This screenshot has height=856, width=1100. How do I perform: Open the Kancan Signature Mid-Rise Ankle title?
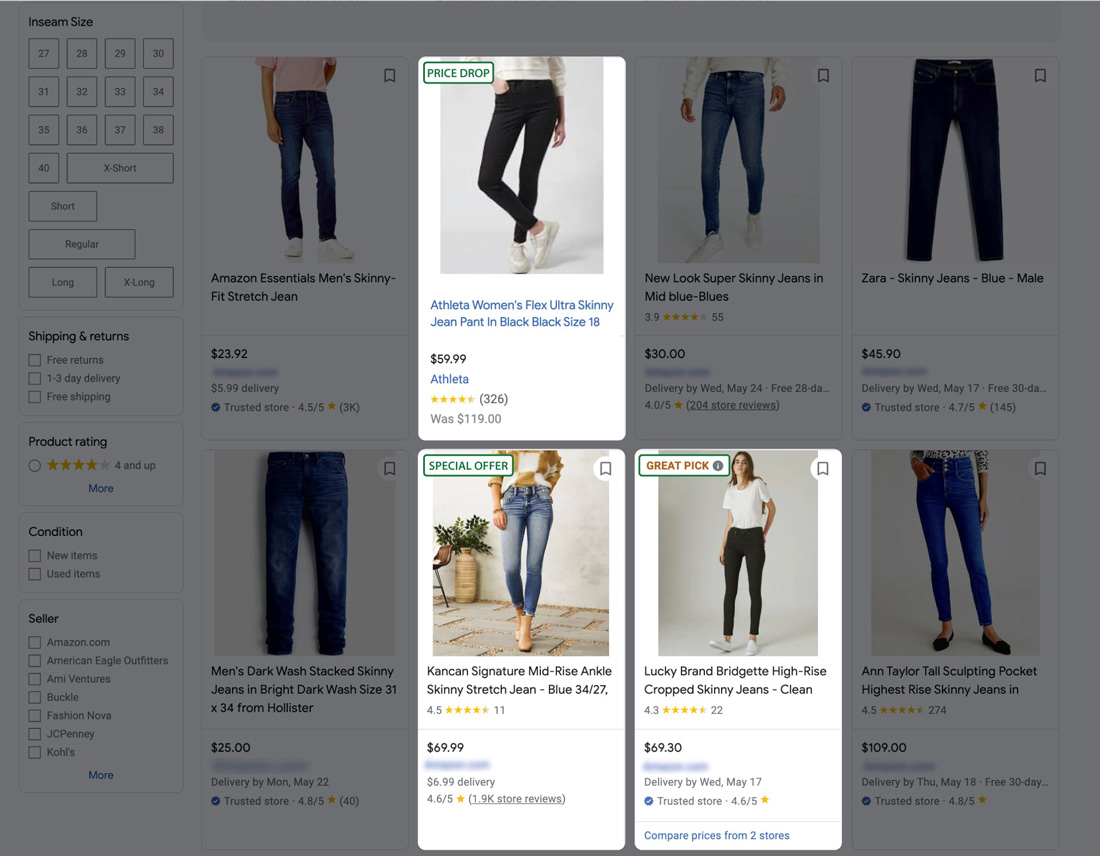click(519, 681)
